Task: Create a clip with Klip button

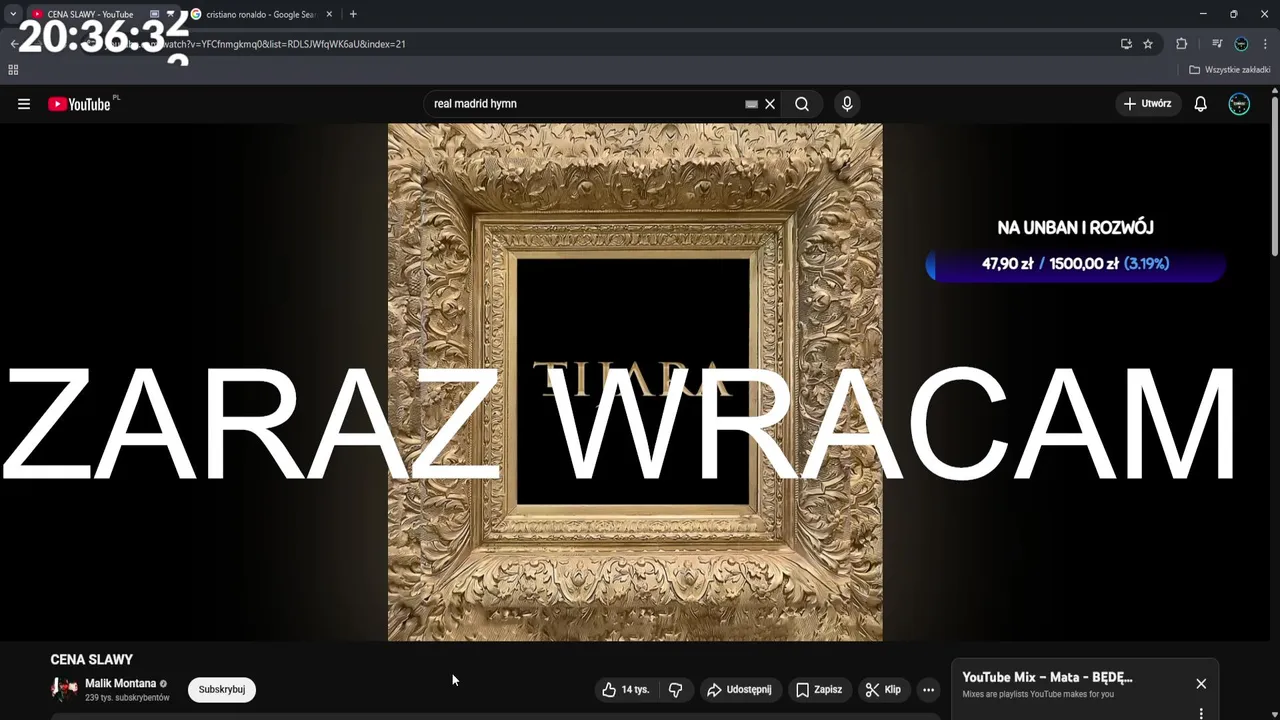Action: (x=883, y=690)
